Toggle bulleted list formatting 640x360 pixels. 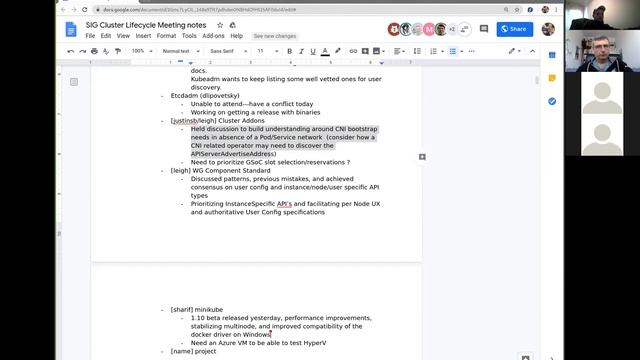pyautogui.click(x=453, y=51)
